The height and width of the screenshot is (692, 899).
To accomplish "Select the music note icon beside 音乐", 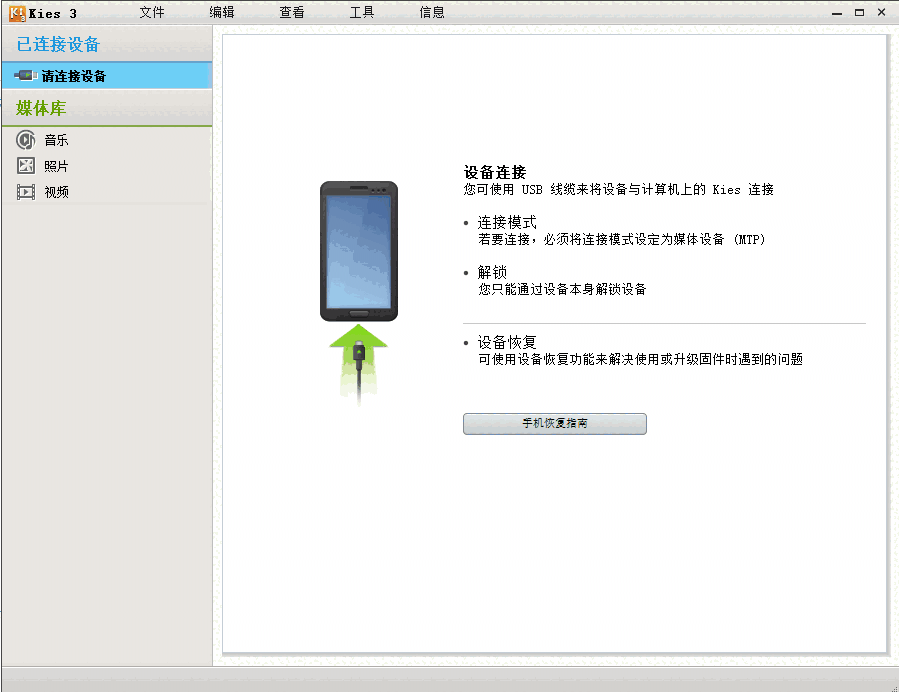I will [25, 140].
